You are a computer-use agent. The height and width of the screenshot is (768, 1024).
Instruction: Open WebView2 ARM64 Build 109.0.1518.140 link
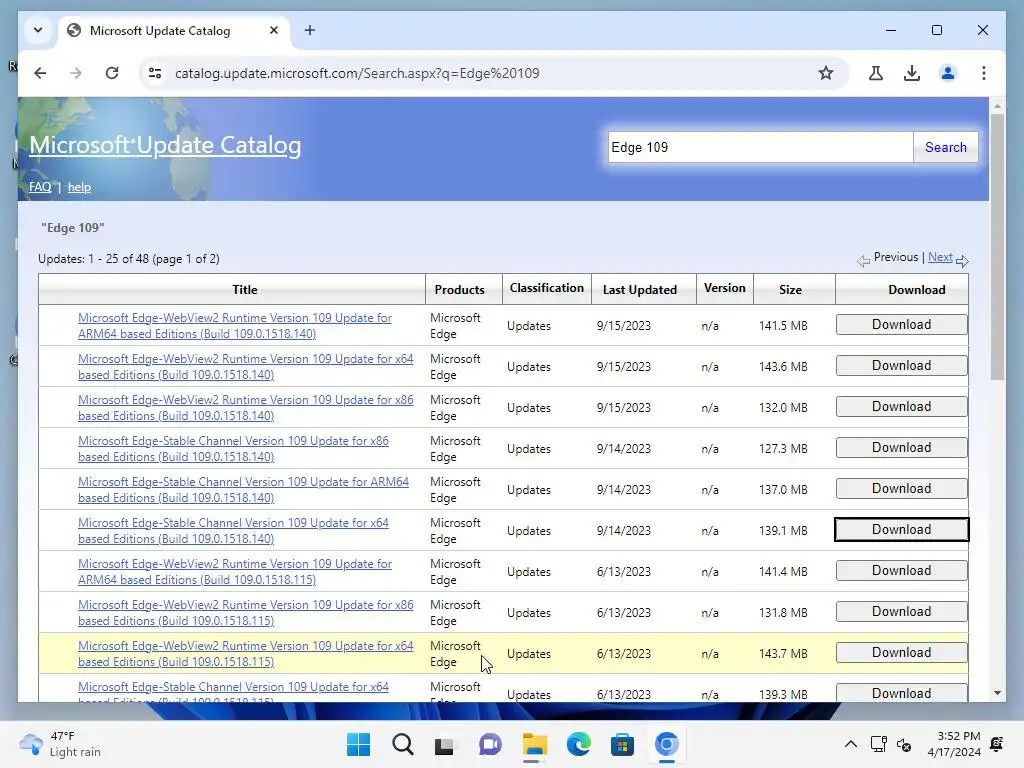234,325
